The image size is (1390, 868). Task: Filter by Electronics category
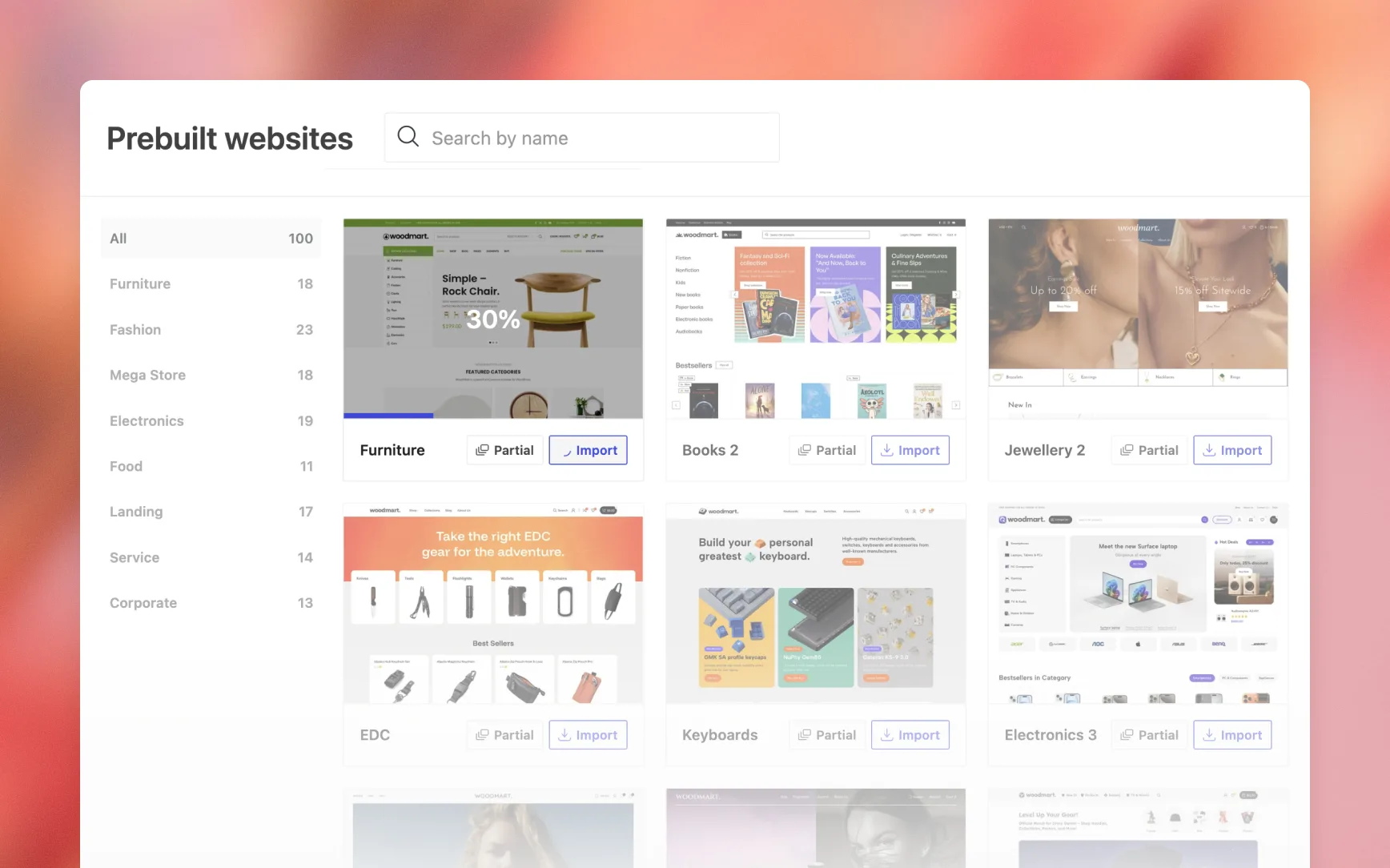pyautogui.click(x=211, y=420)
